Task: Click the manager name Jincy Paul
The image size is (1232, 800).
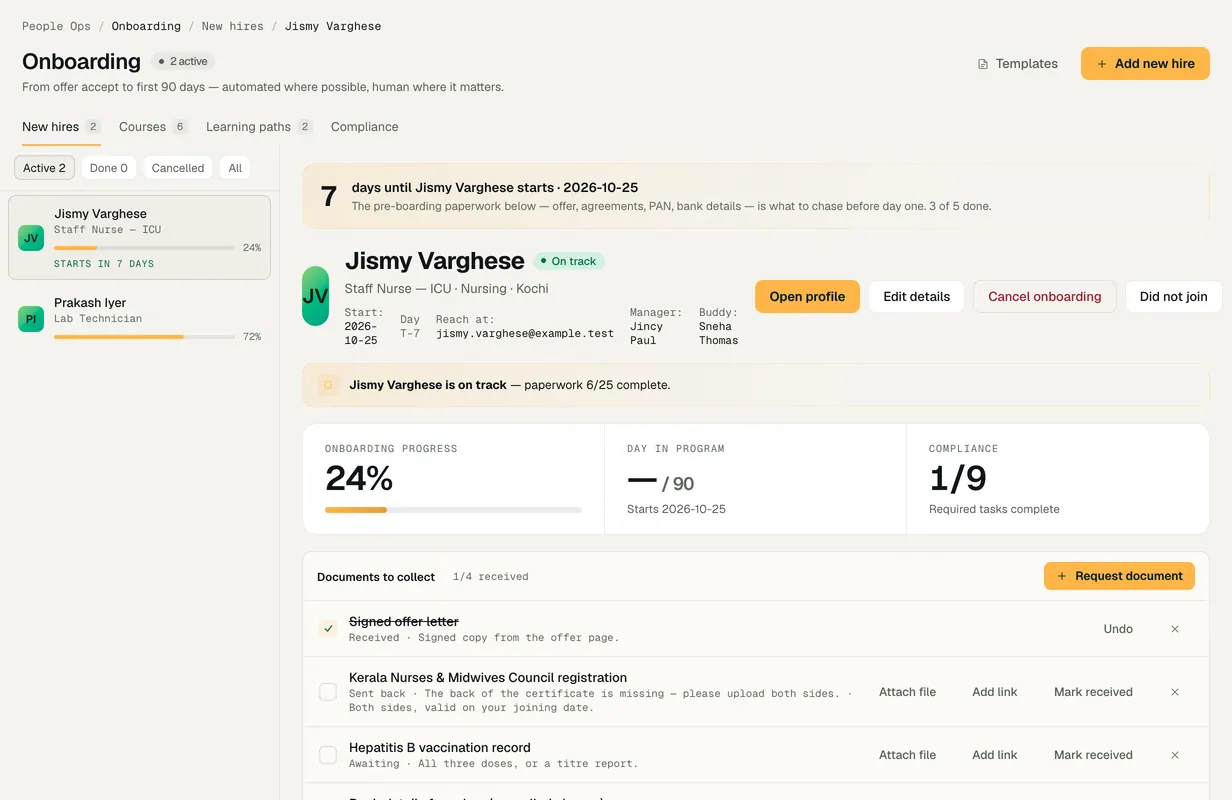Action: click(647, 333)
